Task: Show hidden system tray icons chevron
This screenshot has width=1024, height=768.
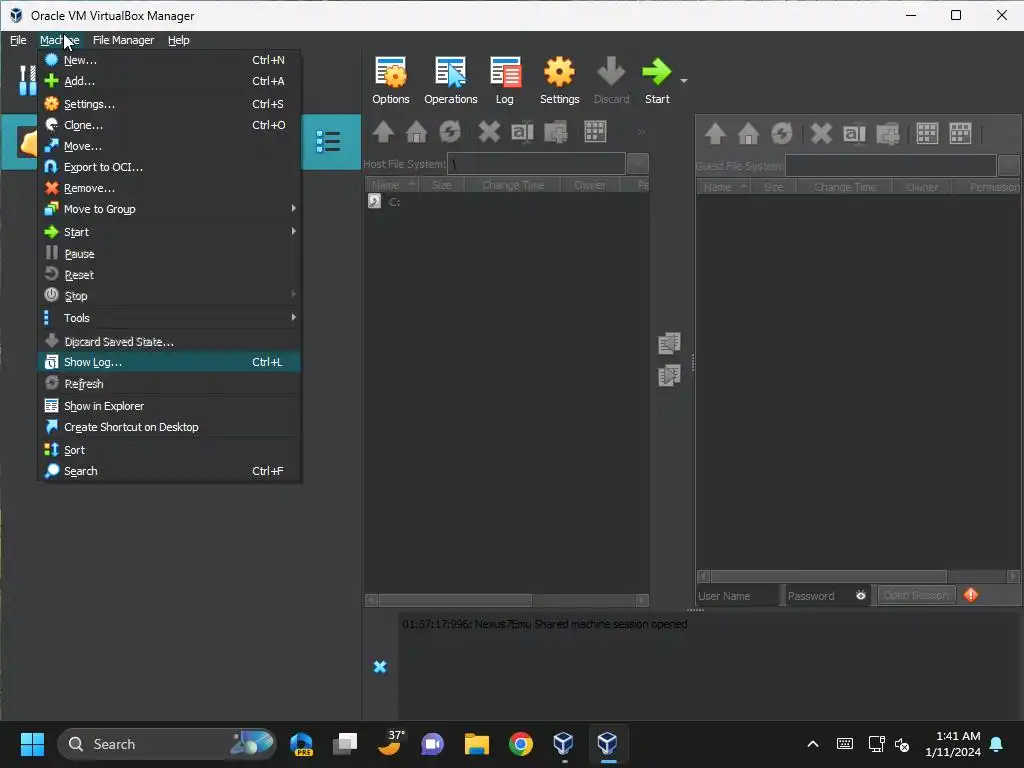Action: [813, 744]
